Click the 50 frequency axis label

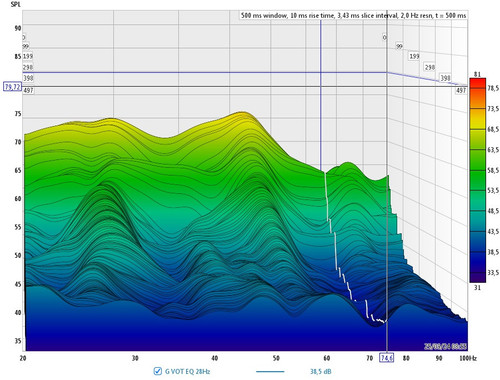(x=276, y=358)
